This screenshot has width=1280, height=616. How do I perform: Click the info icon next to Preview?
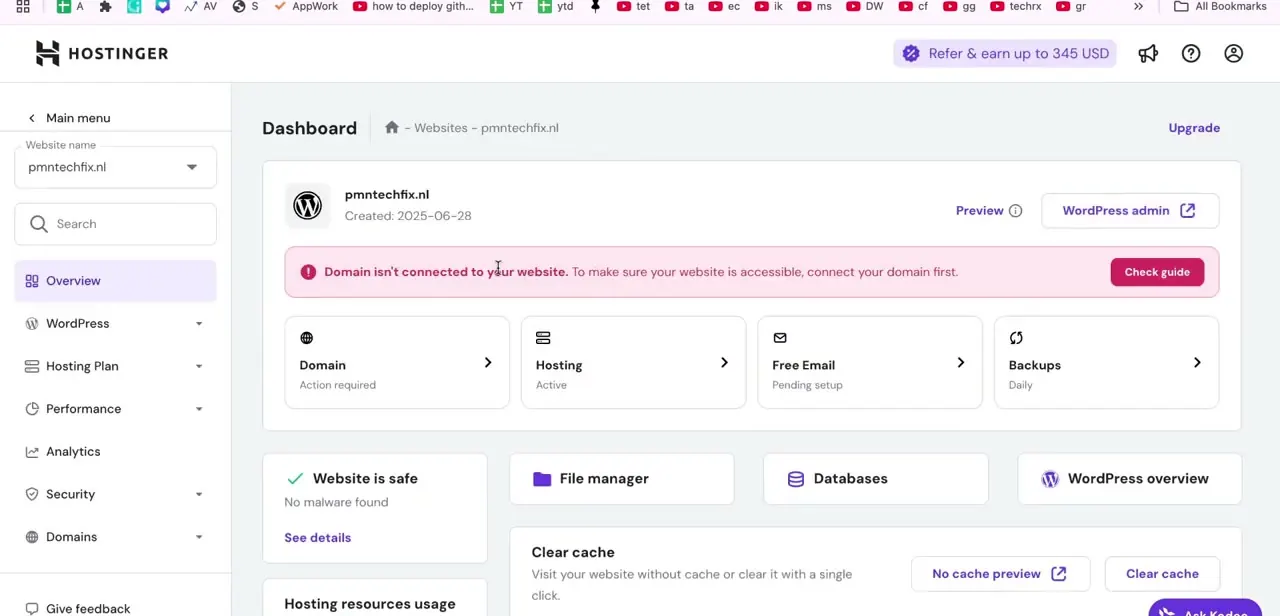click(1016, 211)
